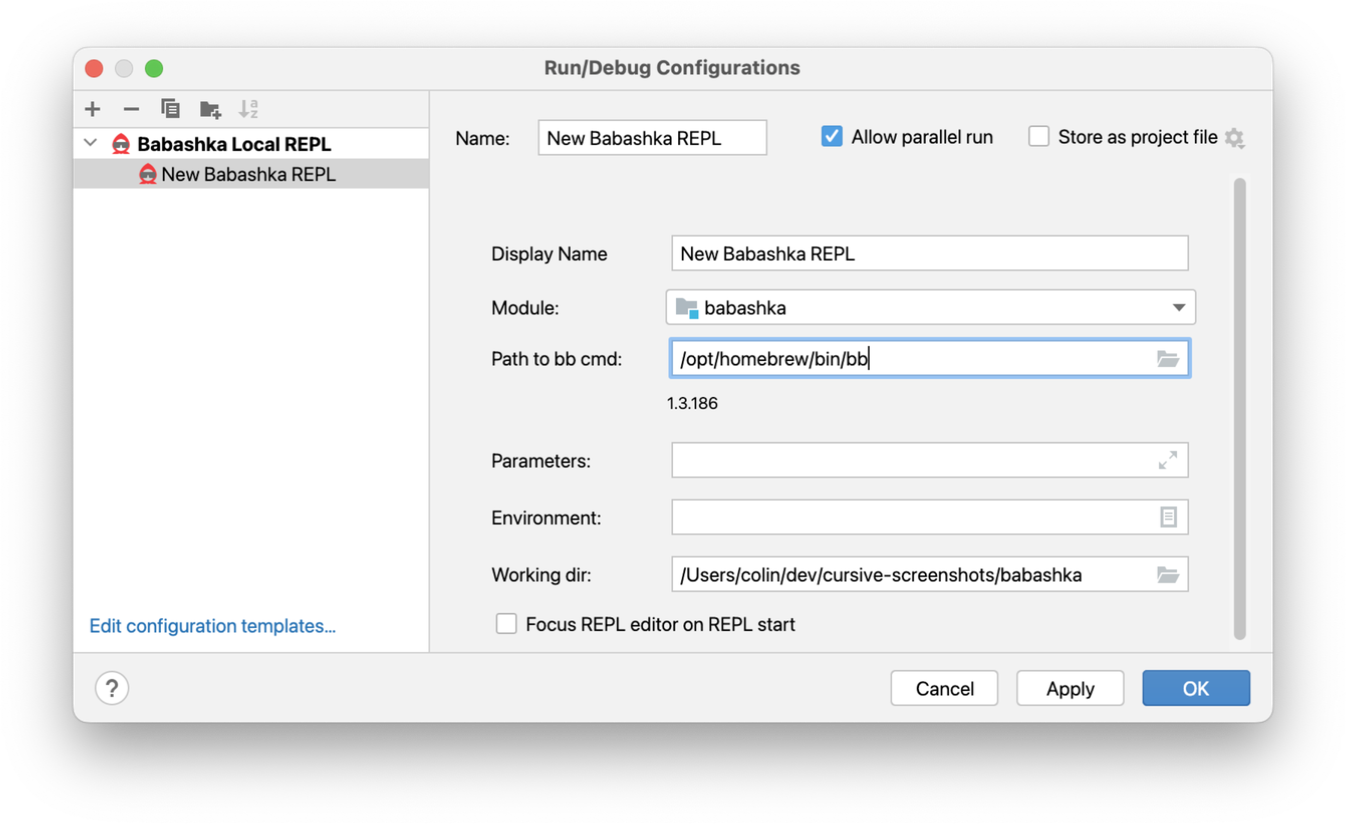This screenshot has height=824, width=1346.
Task: Click the green zoom window button
Action: point(154,68)
